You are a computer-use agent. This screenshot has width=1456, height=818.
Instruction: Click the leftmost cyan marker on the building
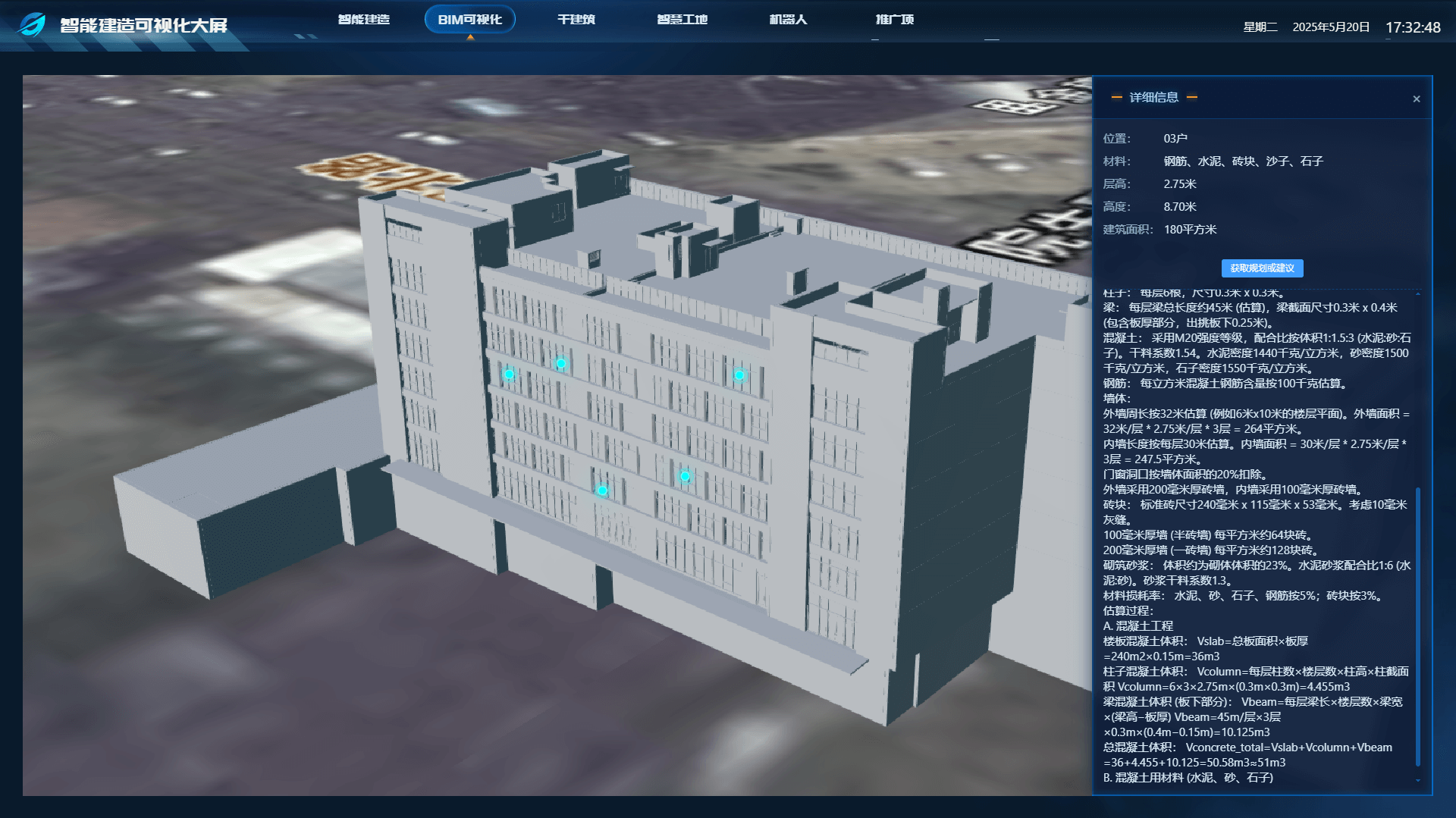point(509,375)
